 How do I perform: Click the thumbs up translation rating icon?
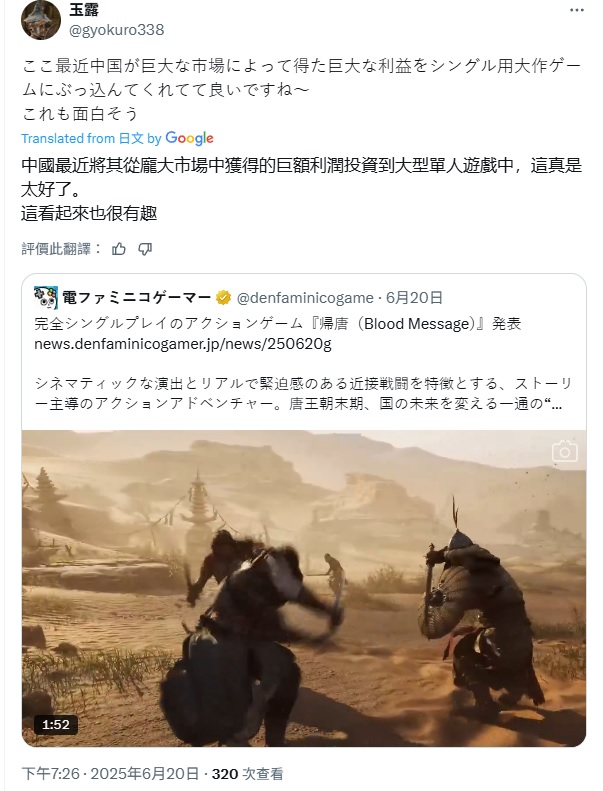[x=119, y=249]
